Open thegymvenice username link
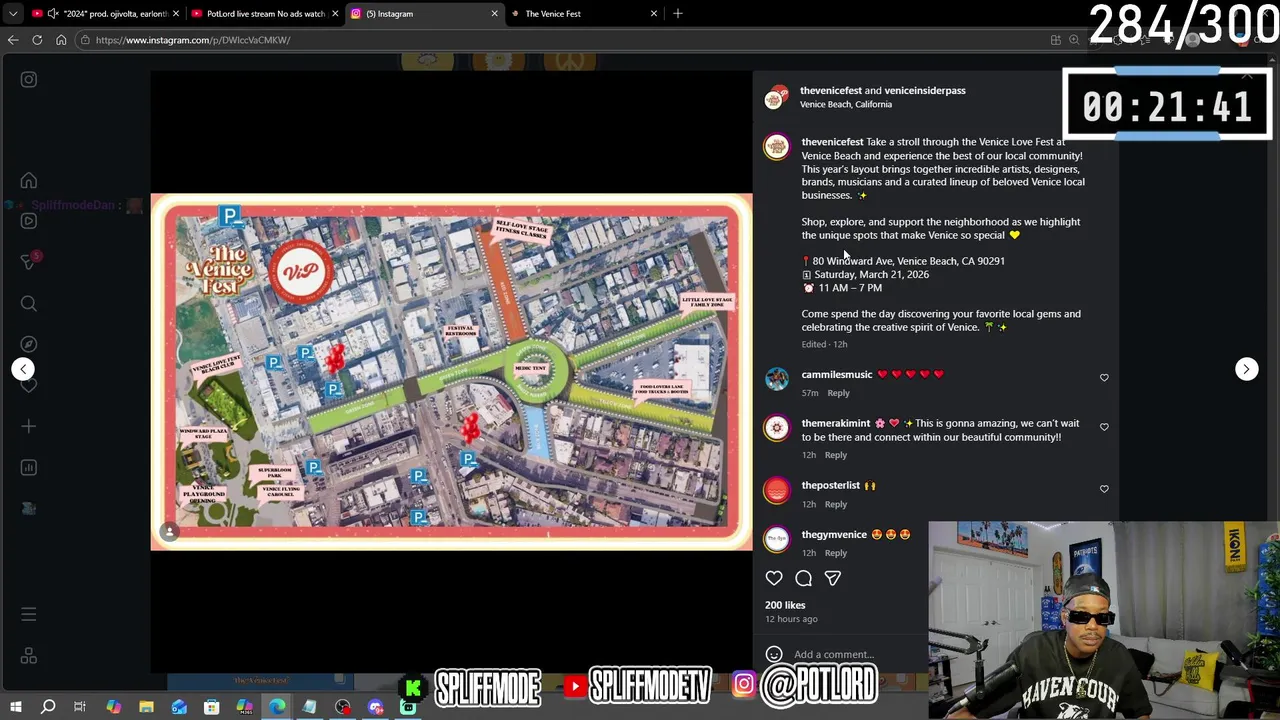Viewport: 1280px width, 720px height. click(x=834, y=534)
